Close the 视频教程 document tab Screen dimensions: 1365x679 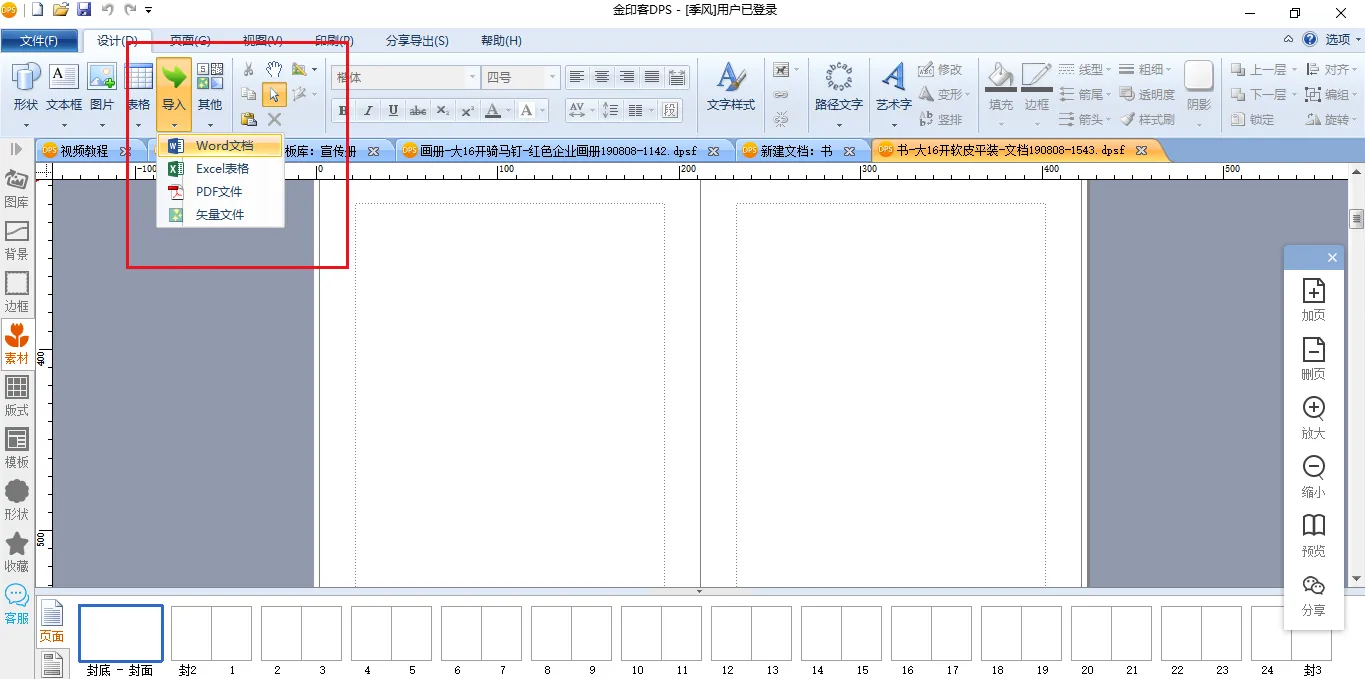(125, 152)
